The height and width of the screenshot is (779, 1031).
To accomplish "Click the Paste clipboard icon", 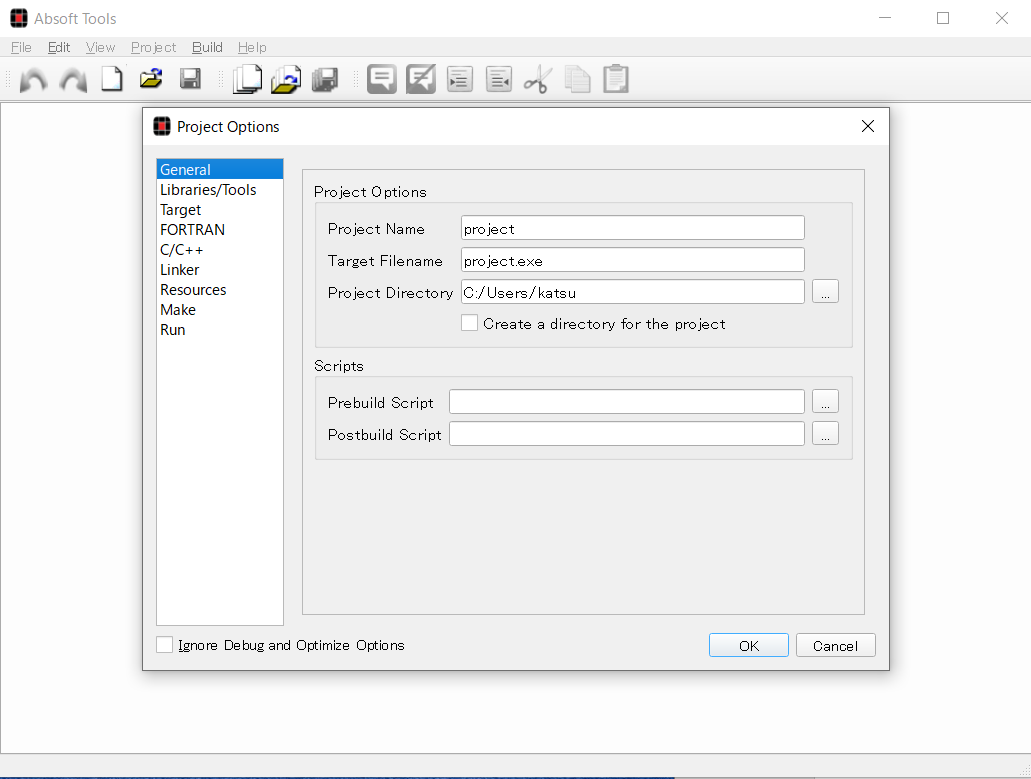I will (616, 79).
